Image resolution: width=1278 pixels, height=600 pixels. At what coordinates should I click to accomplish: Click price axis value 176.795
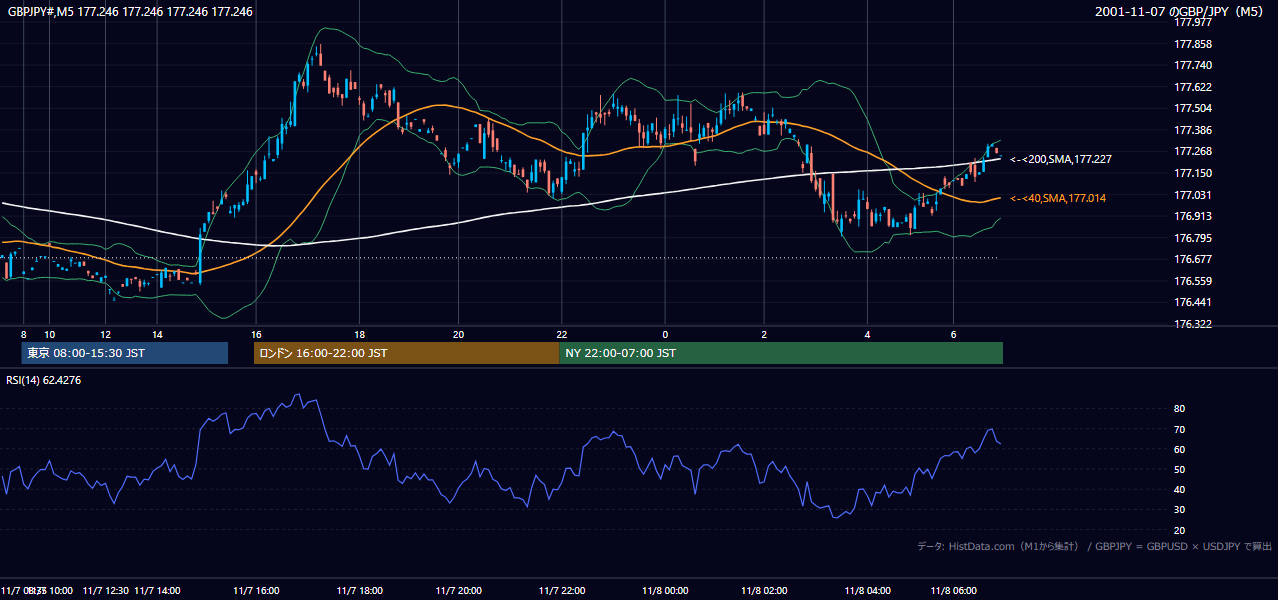1192,238
